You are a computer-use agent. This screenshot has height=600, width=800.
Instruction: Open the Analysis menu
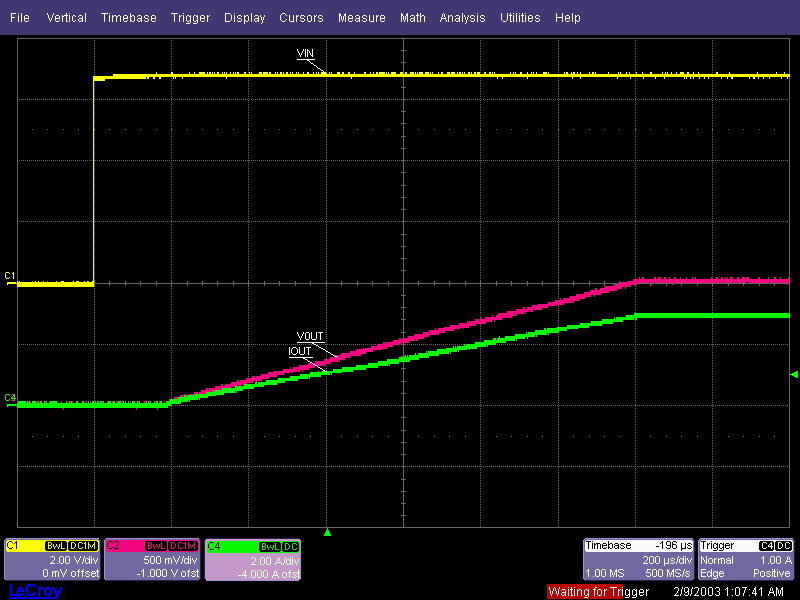462,18
